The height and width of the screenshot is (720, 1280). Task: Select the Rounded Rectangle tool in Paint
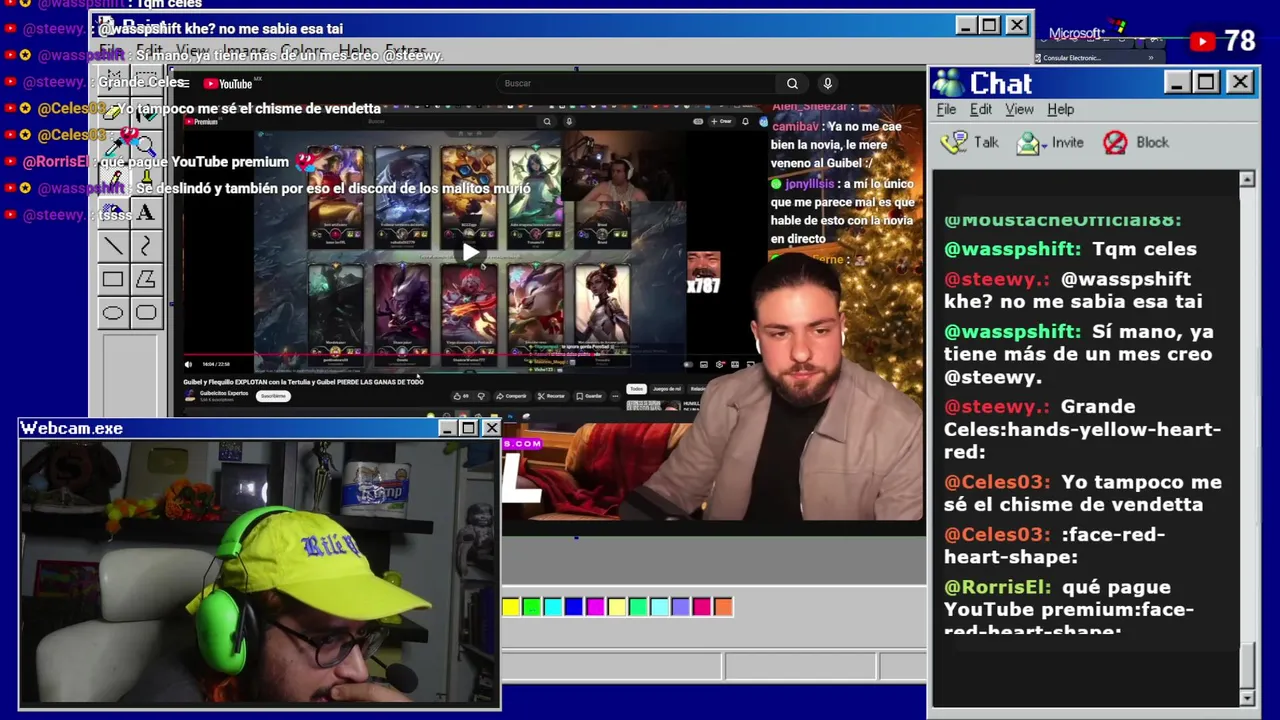point(146,313)
